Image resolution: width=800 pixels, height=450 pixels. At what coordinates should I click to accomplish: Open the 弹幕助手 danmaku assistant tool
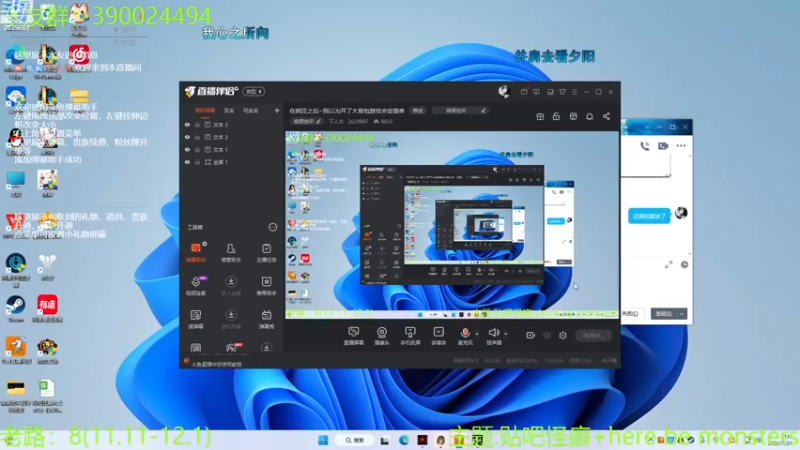(196, 252)
